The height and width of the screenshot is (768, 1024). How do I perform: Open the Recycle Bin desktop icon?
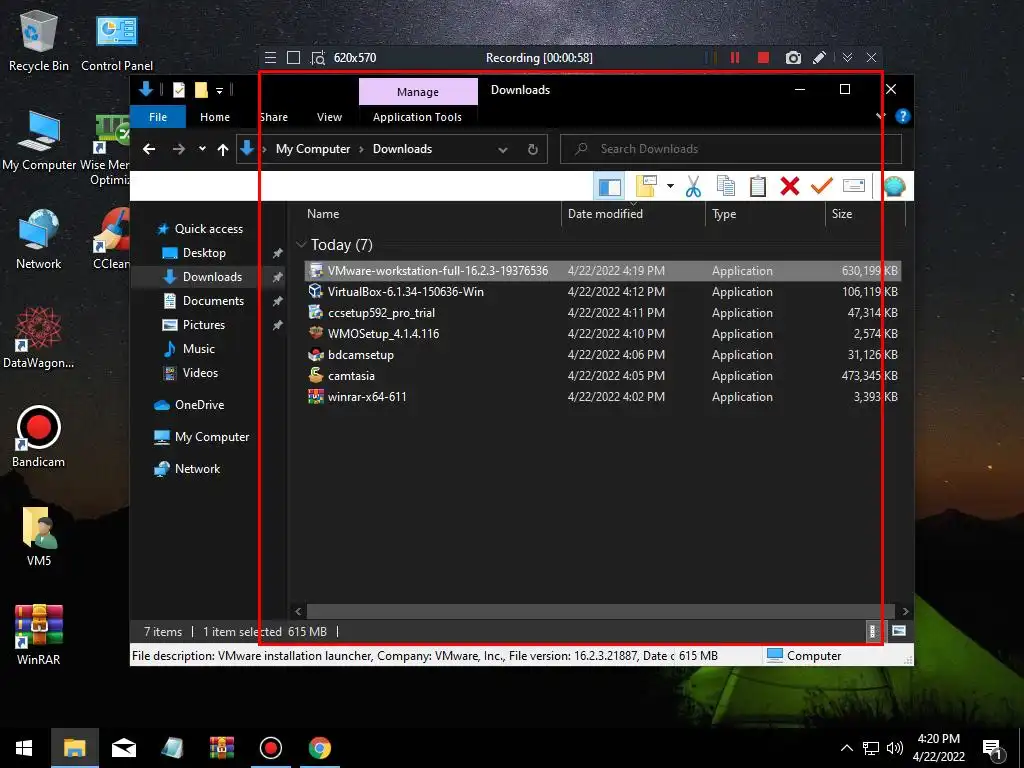click(39, 42)
